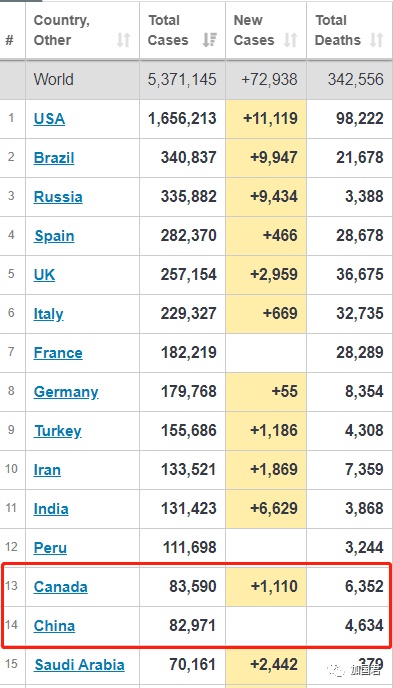The image size is (393, 688).
Task: Open the Spain country link
Action: pos(54,236)
